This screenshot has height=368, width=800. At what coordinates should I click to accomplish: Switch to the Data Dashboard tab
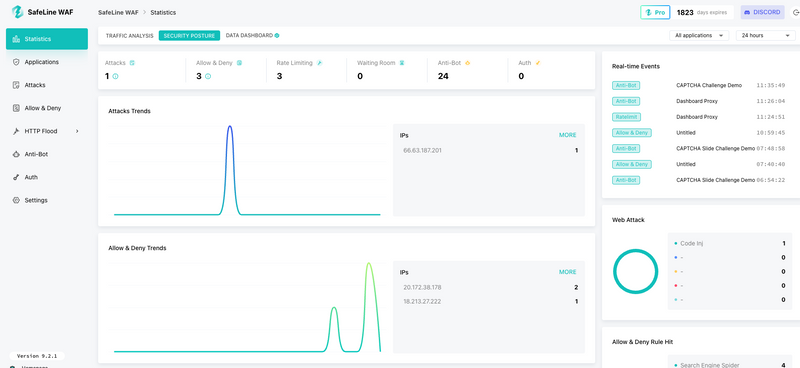(x=249, y=36)
